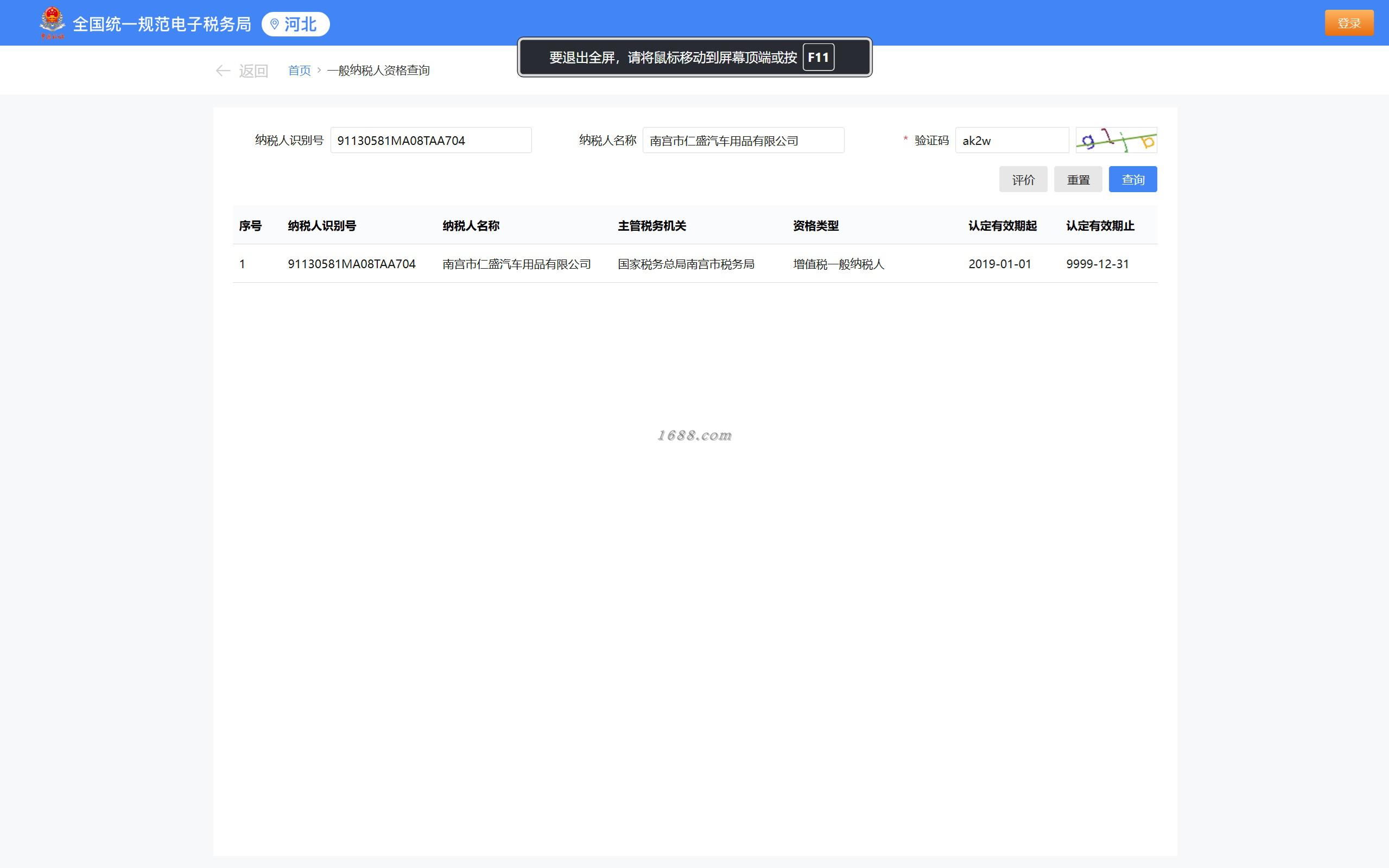
Task: Click the 纳税人识别号 column header
Action: tap(322, 226)
